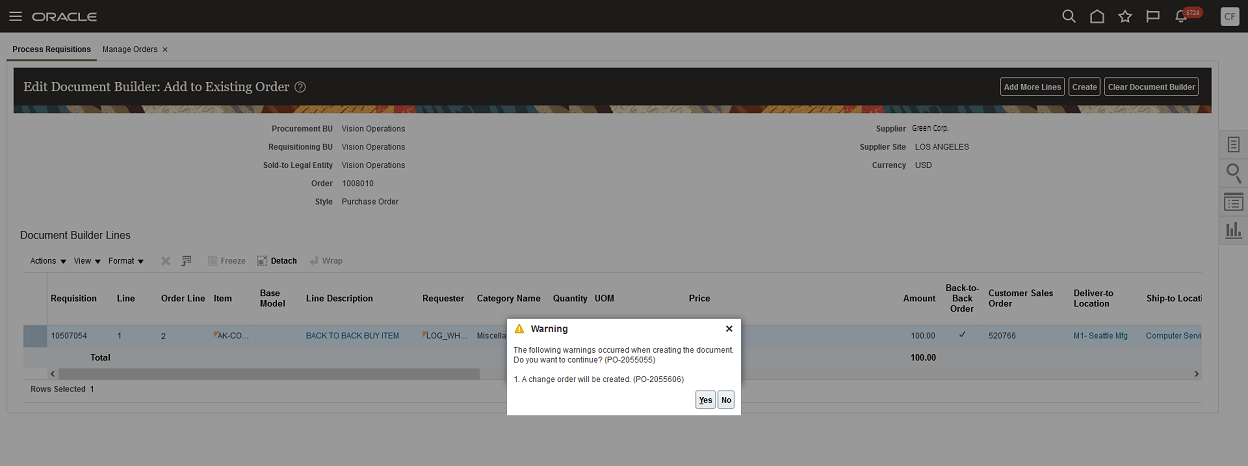Screen dimensions: 1248x466
Task: Open the M1- Seattle Mfg link
Action: 1100,336
